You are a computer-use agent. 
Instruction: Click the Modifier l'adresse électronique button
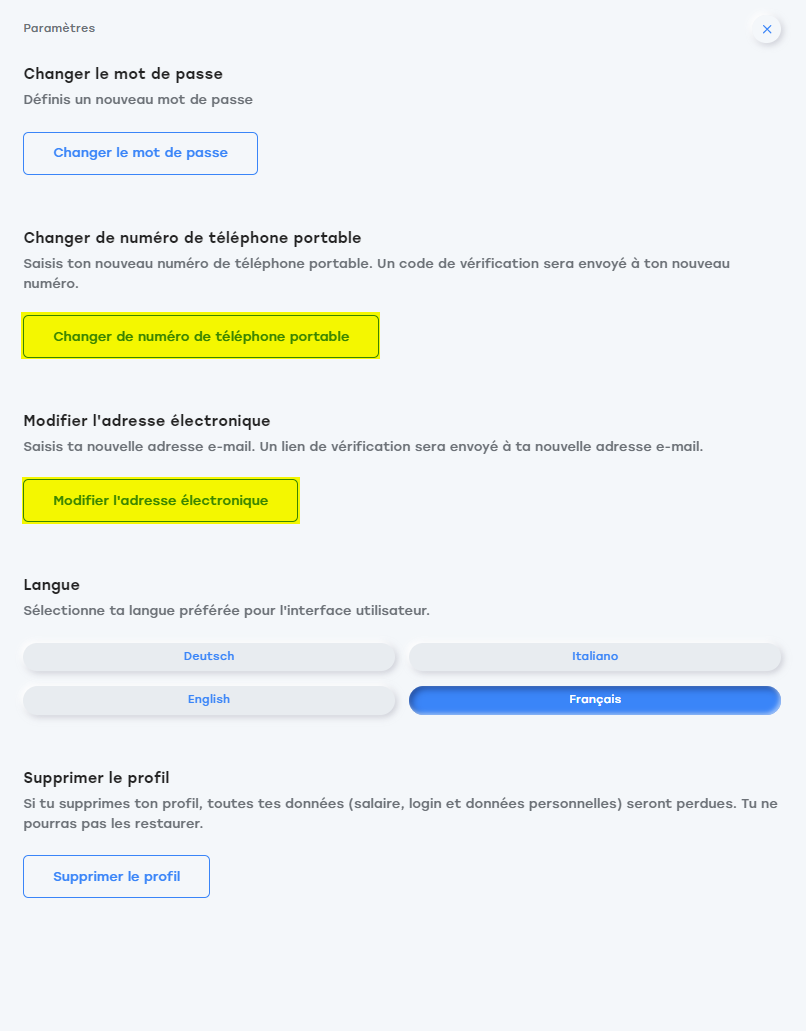point(160,500)
